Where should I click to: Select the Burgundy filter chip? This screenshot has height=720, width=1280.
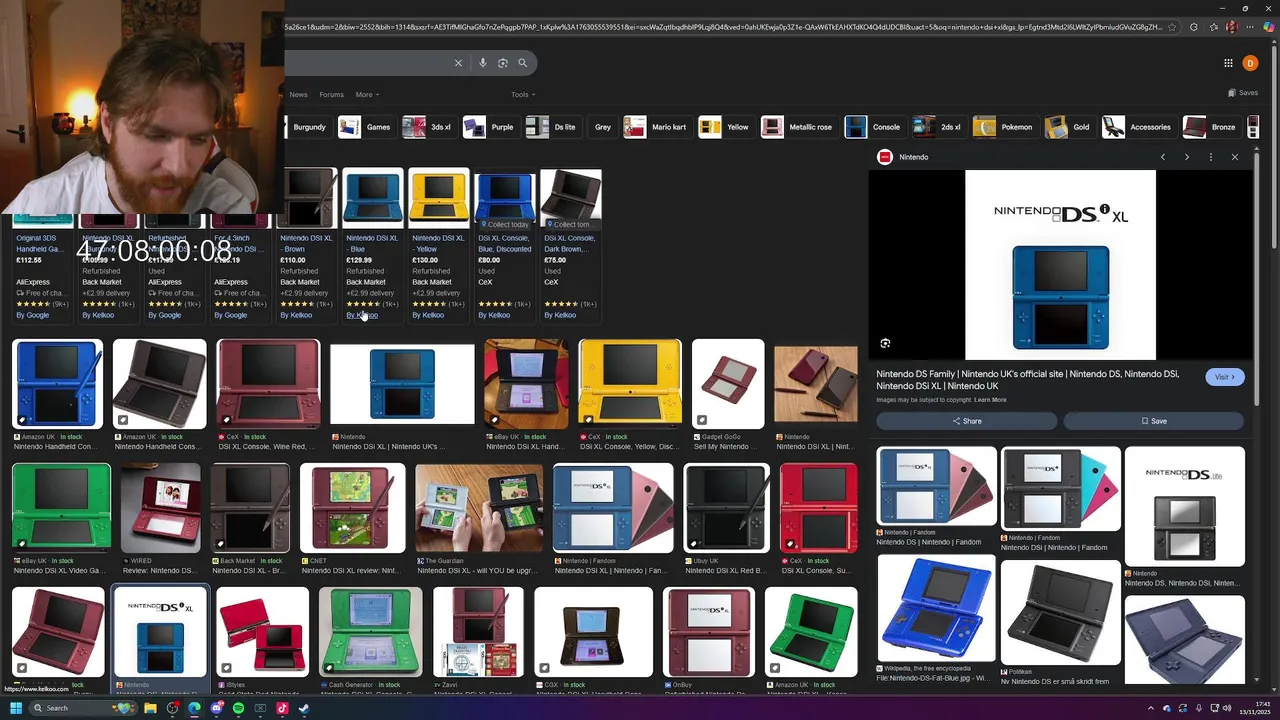click(307, 127)
